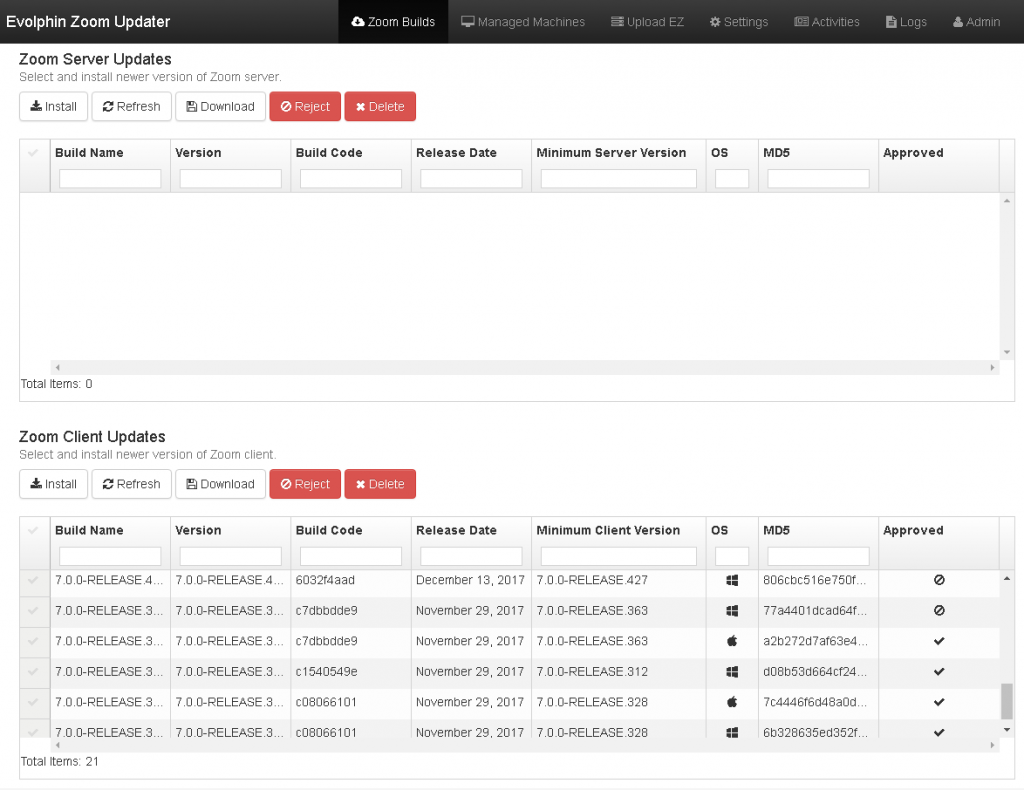Click server table Version filter field
Image resolution: width=1024 pixels, height=790 pixels.
231,178
